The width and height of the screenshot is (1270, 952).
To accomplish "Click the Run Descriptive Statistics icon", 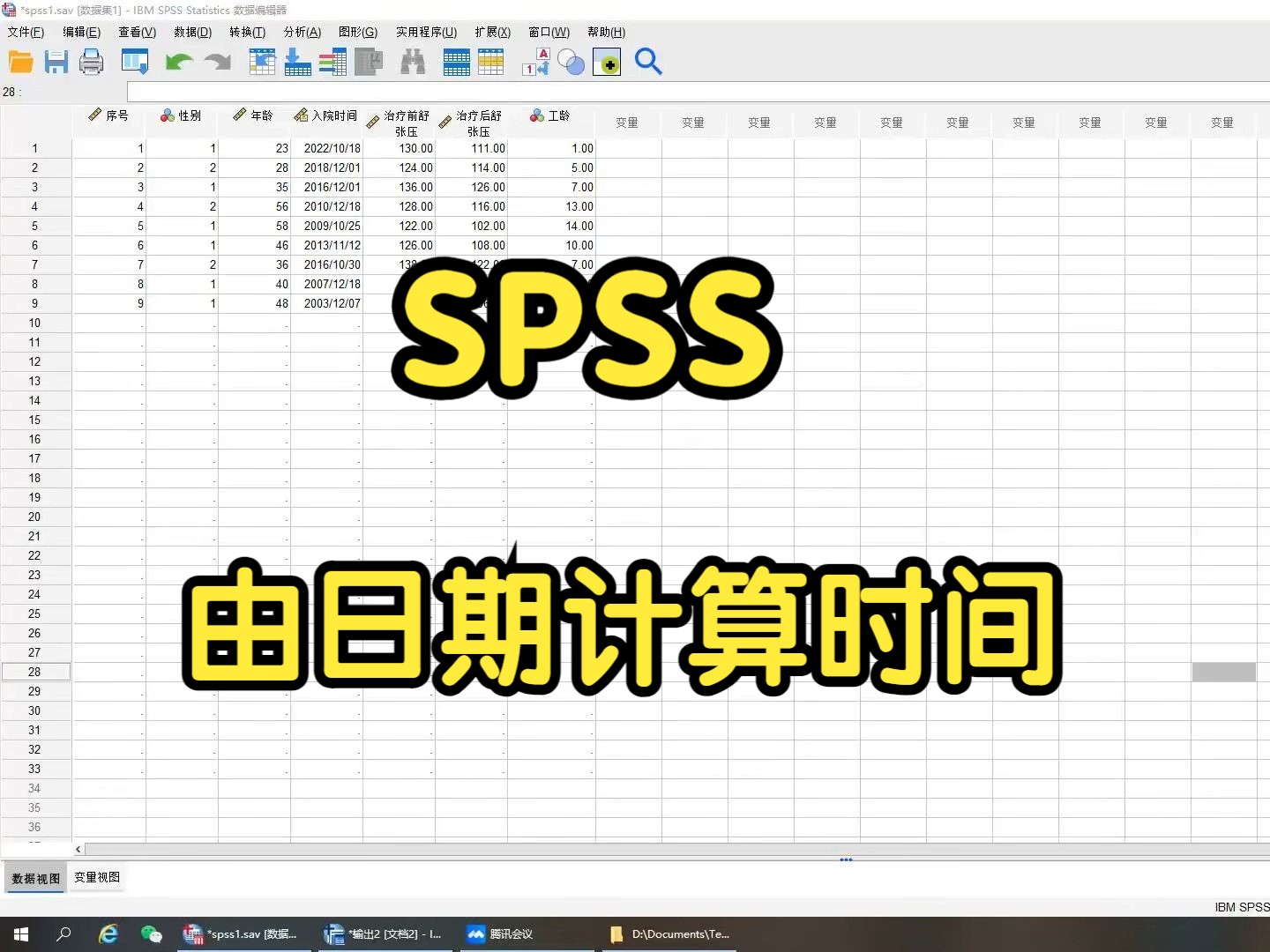I will tap(369, 62).
